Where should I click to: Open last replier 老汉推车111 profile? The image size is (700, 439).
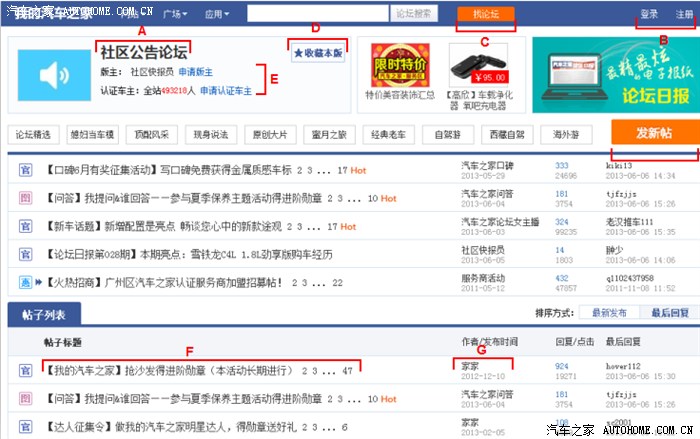click(x=629, y=222)
